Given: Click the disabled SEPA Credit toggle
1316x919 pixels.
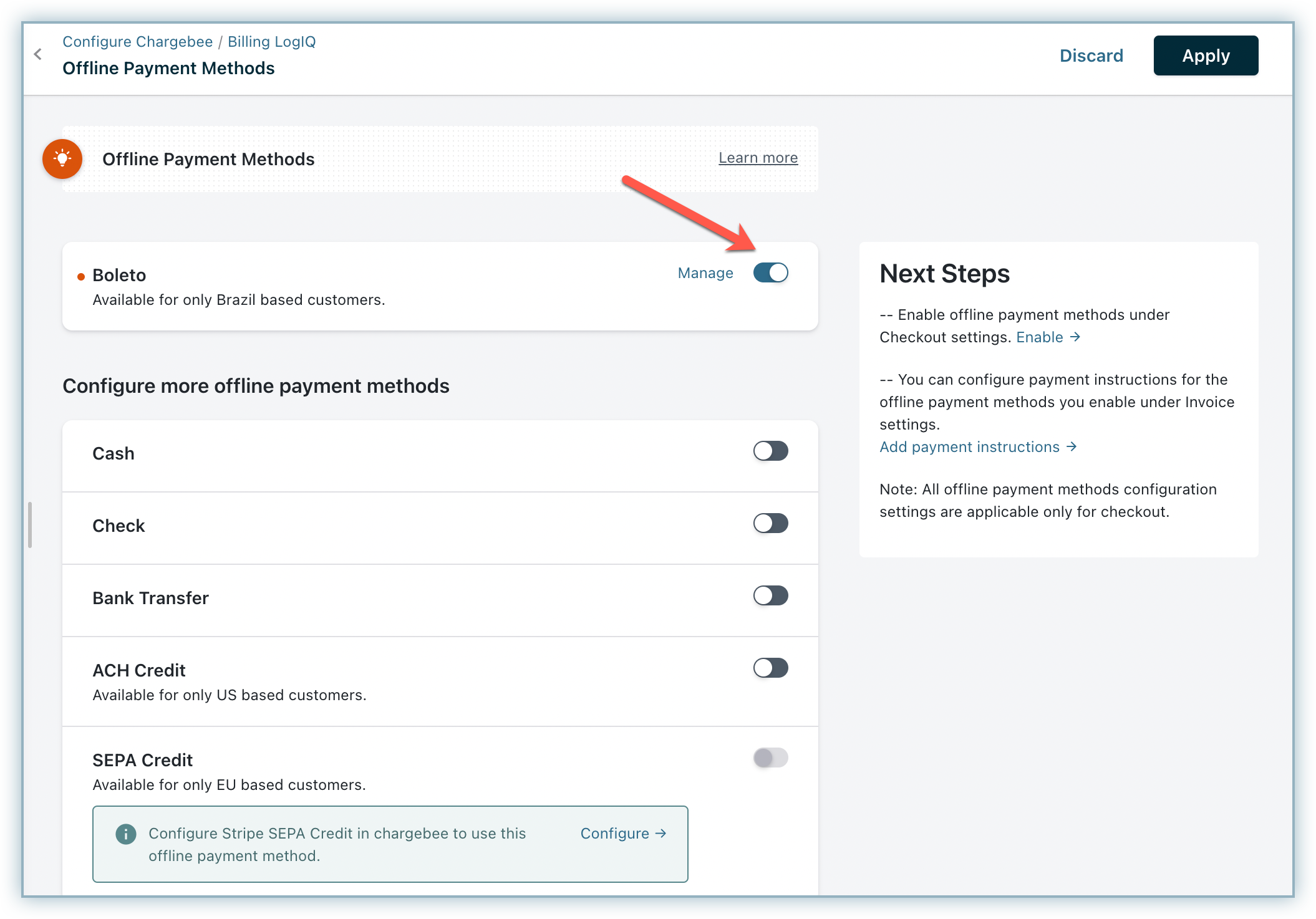Looking at the screenshot, I should click(770, 758).
